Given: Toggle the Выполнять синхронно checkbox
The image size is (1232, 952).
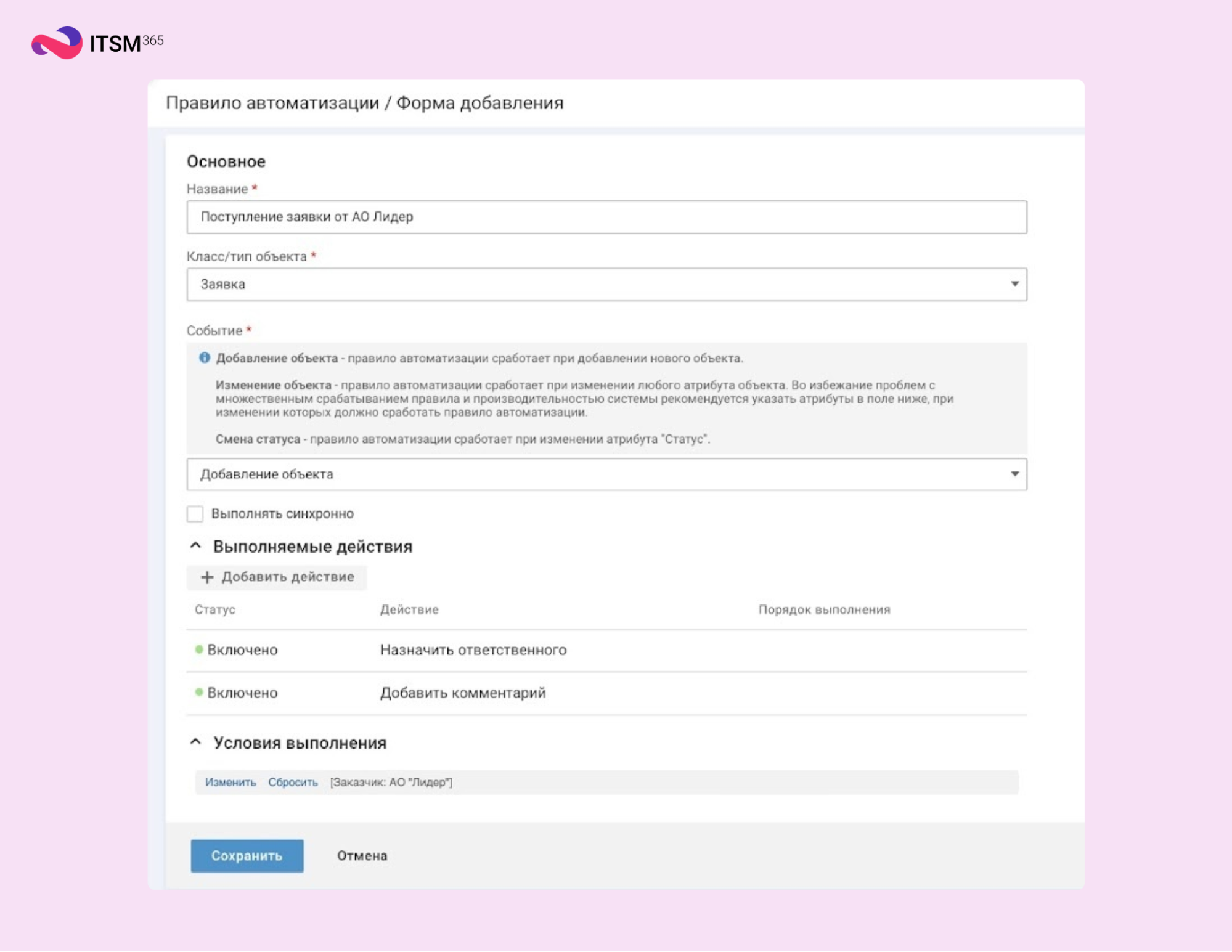Looking at the screenshot, I should click(195, 514).
